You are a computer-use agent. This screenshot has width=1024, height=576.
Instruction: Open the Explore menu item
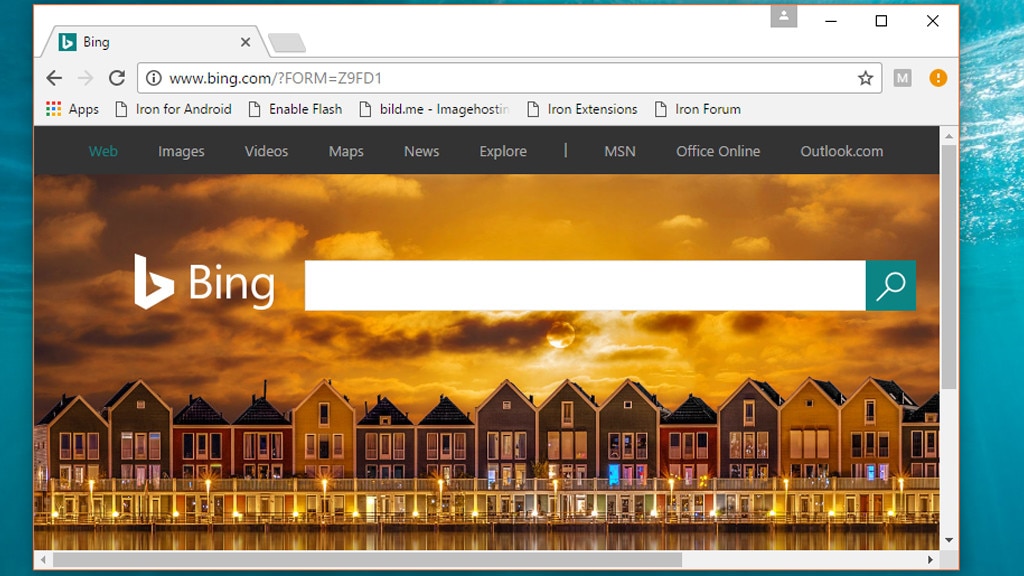(x=503, y=151)
